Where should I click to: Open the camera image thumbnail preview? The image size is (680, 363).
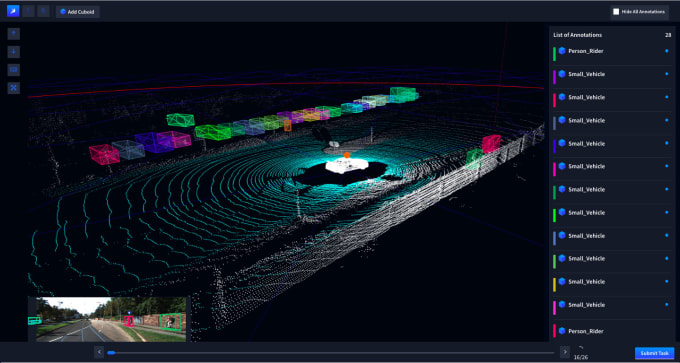pos(111,319)
